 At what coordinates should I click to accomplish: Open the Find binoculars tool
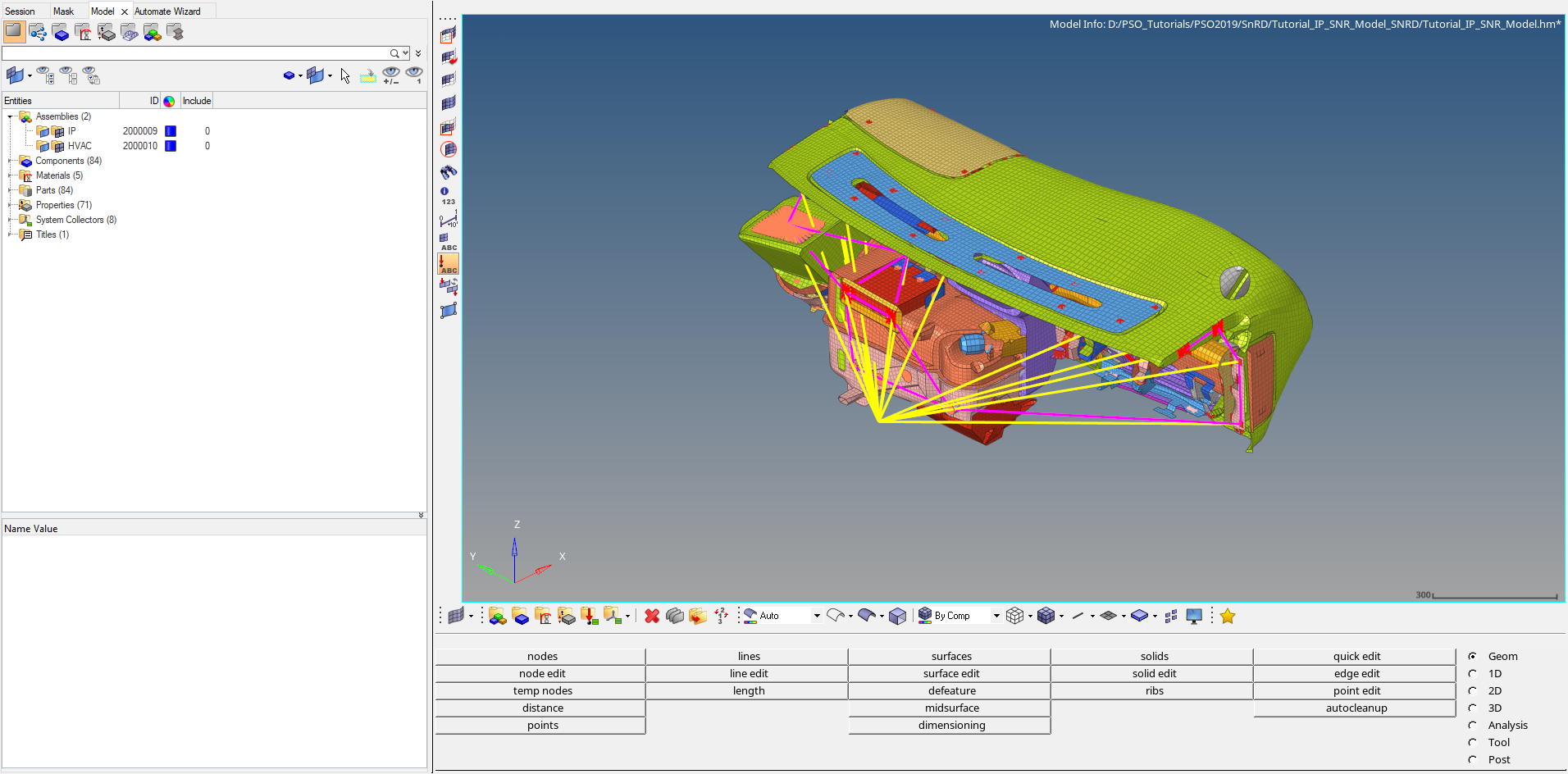tap(449, 172)
